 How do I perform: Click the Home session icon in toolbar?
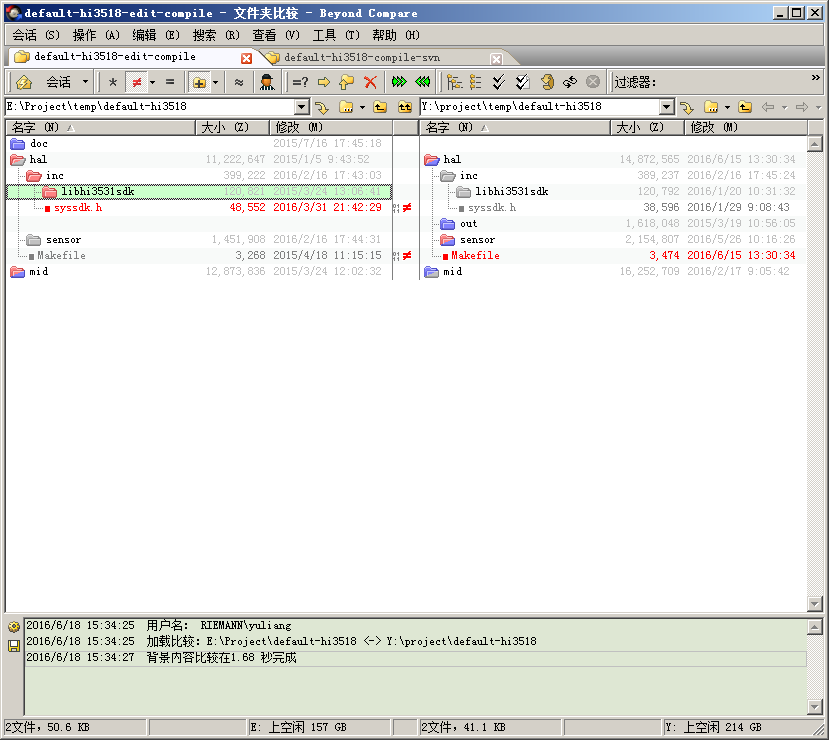click(24, 82)
